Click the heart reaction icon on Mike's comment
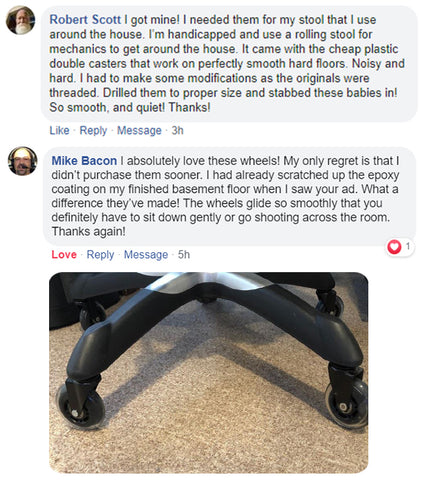This screenshot has width=421, height=480. pos(394,247)
